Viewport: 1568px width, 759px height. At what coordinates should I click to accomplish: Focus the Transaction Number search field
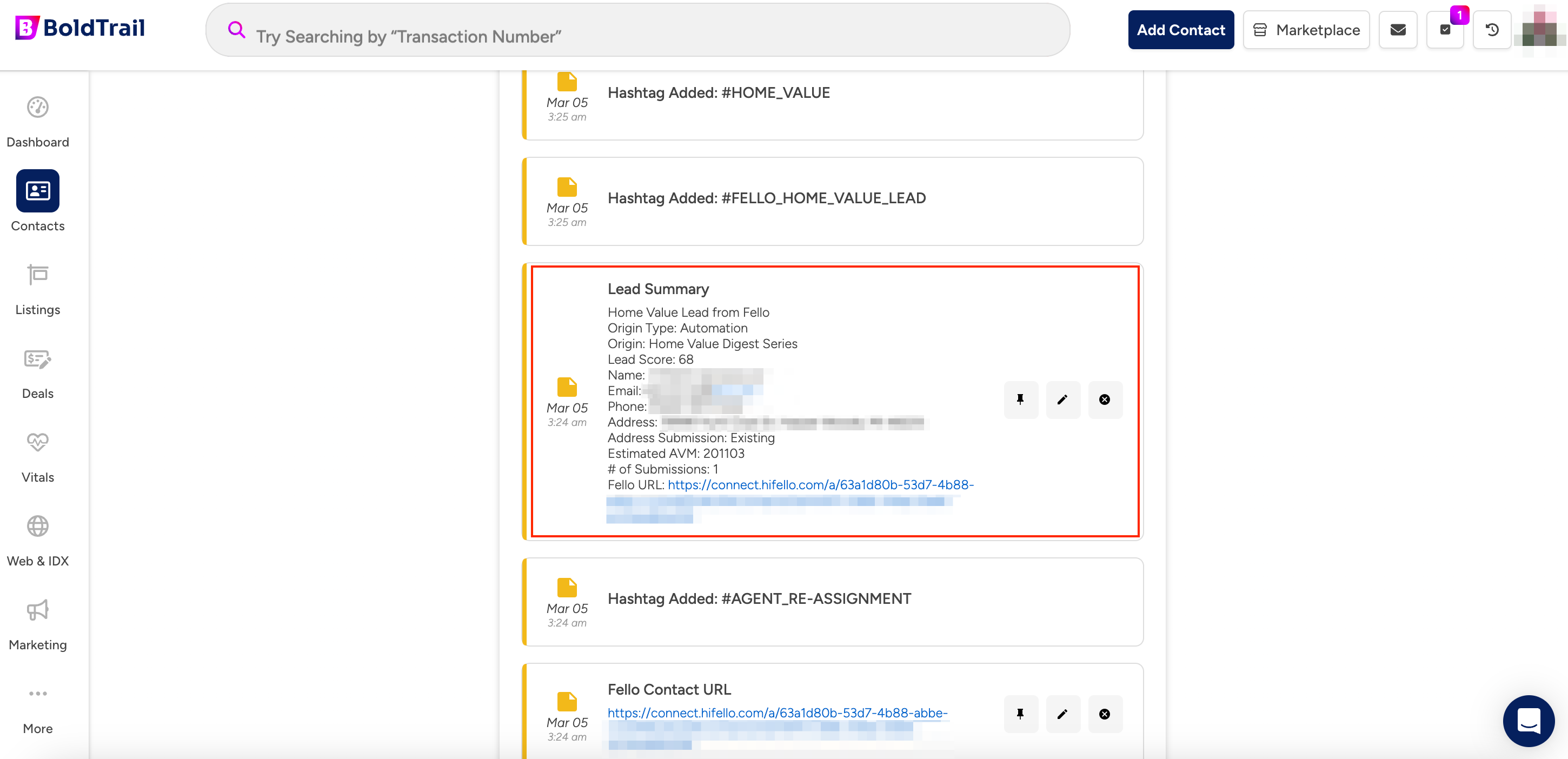[637, 30]
